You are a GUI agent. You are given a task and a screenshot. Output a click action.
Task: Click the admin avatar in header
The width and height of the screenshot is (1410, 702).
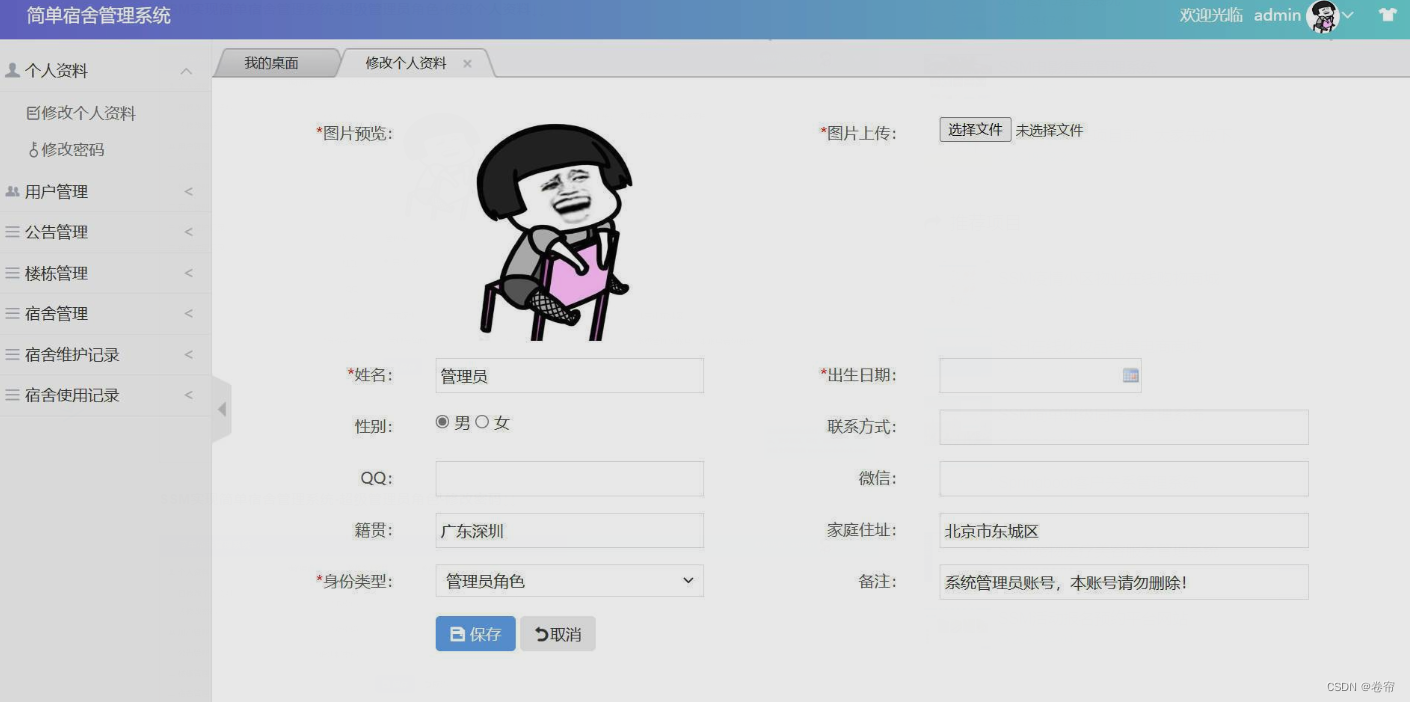point(1323,16)
